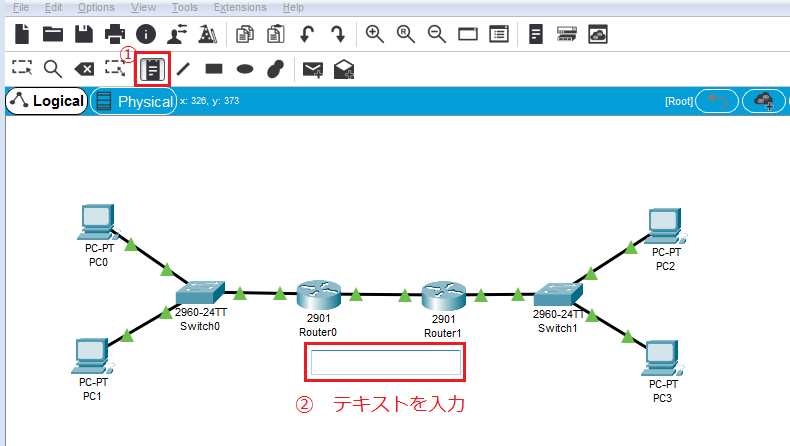Select the PC1 computer

click(x=92, y=356)
